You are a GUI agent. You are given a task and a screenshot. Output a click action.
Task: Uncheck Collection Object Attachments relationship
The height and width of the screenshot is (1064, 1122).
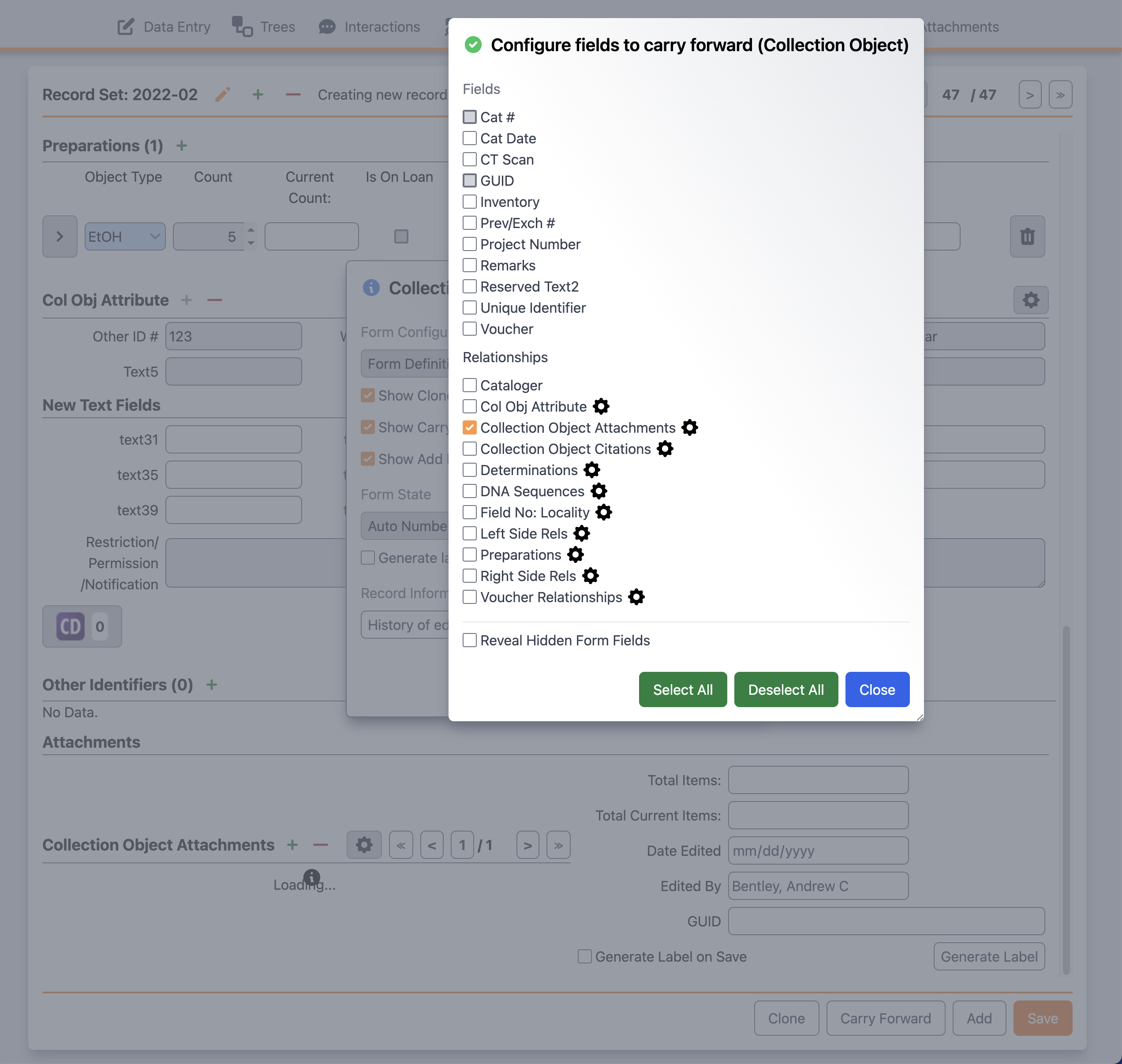click(x=469, y=427)
